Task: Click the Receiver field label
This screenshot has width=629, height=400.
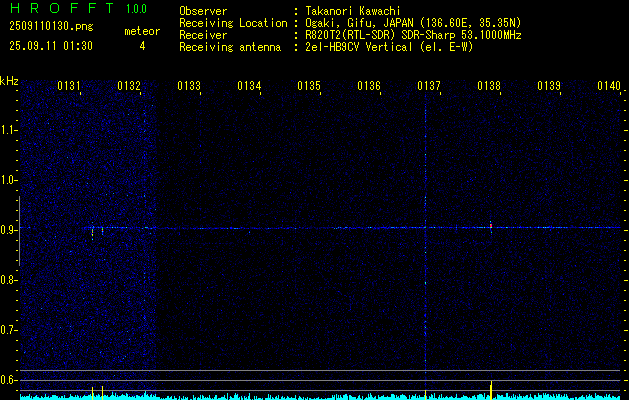Action: click(x=203, y=35)
